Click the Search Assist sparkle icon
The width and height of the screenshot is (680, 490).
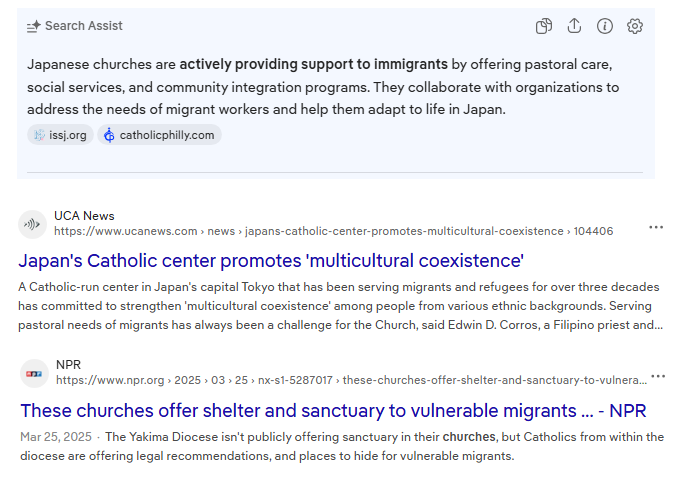point(34,26)
